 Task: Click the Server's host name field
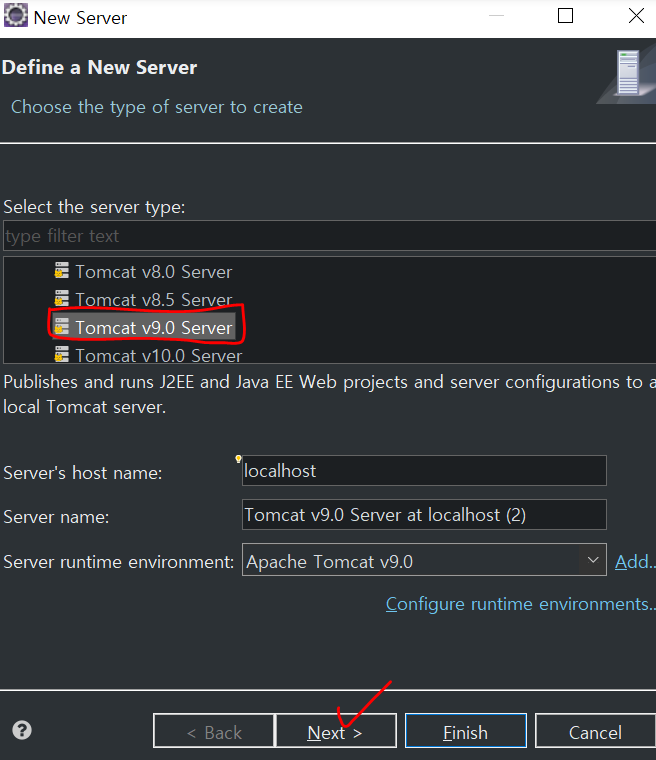[x=424, y=471]
